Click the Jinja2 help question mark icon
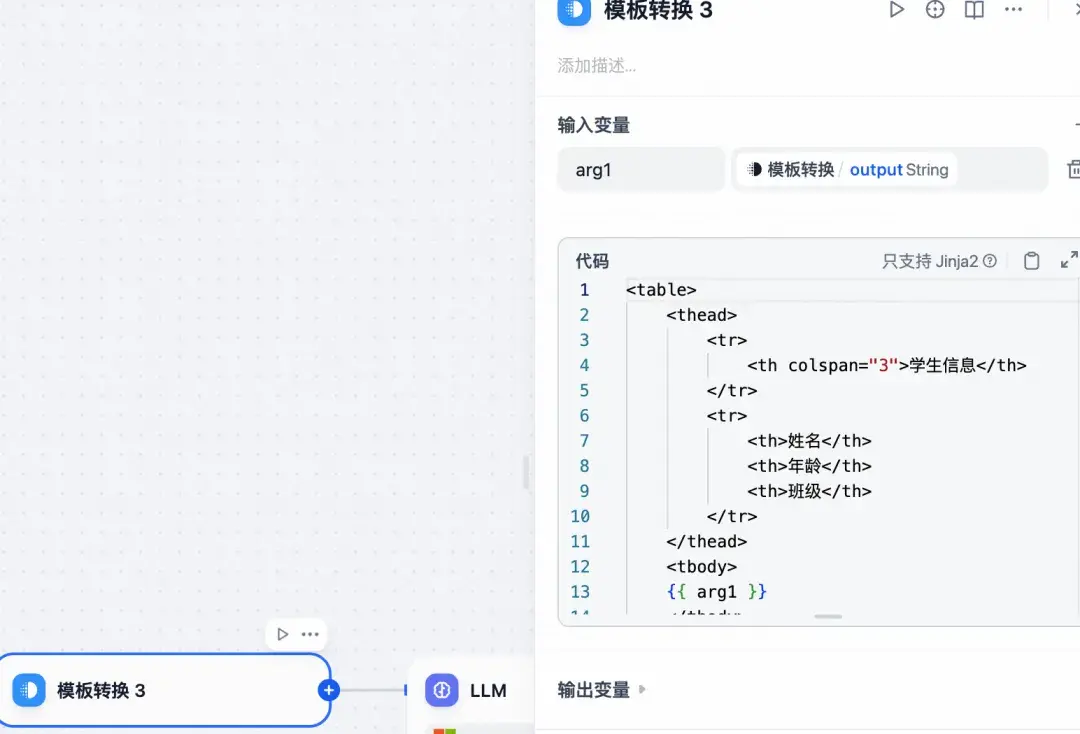Screen dimensions: 1080x734 click(990, 261)
